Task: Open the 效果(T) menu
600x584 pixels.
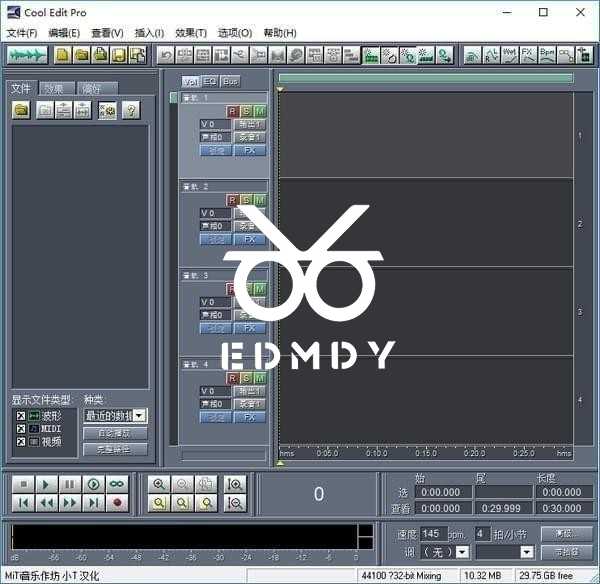Action: point(191,33)
